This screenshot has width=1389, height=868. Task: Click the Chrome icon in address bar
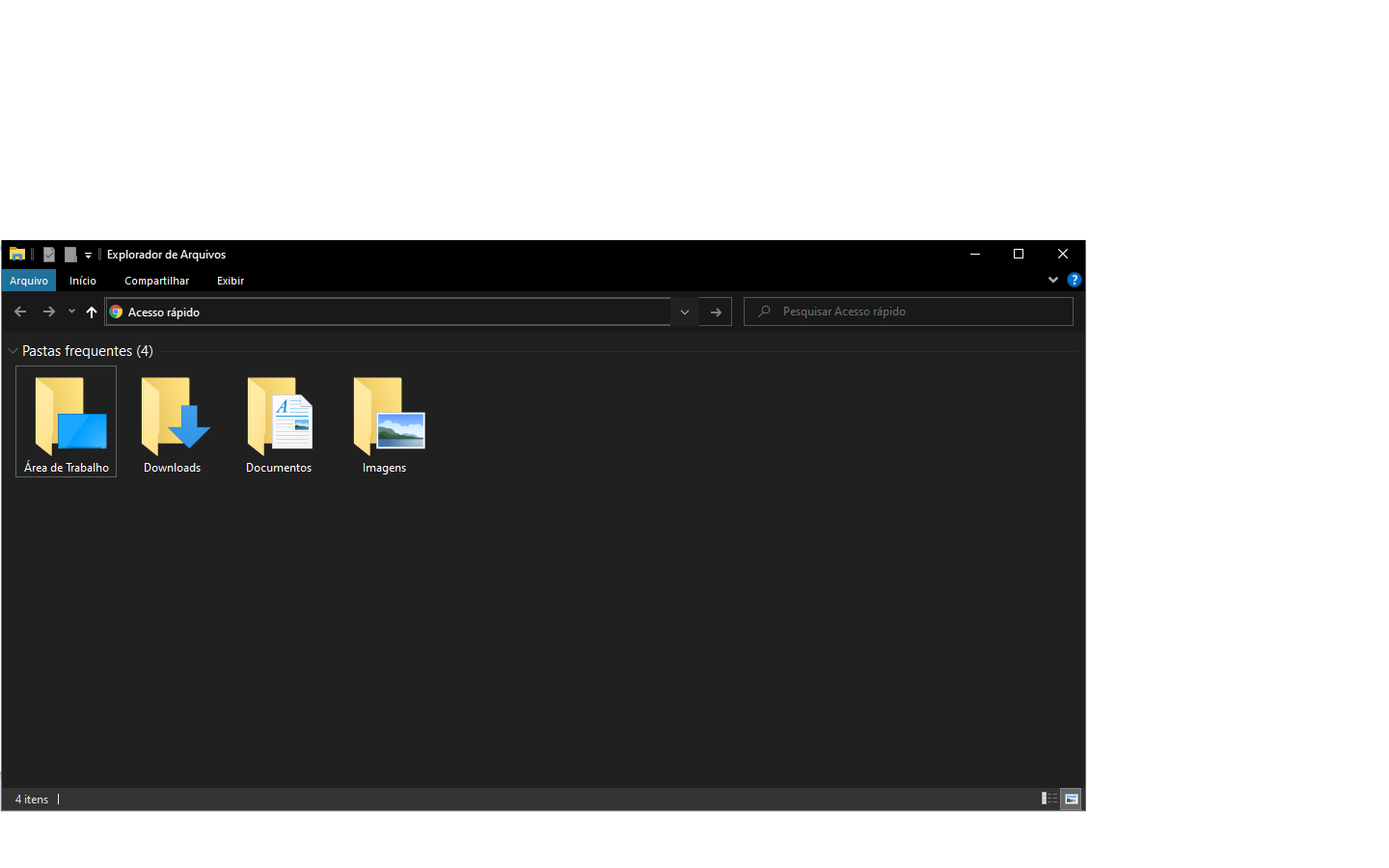pos(116,312)
